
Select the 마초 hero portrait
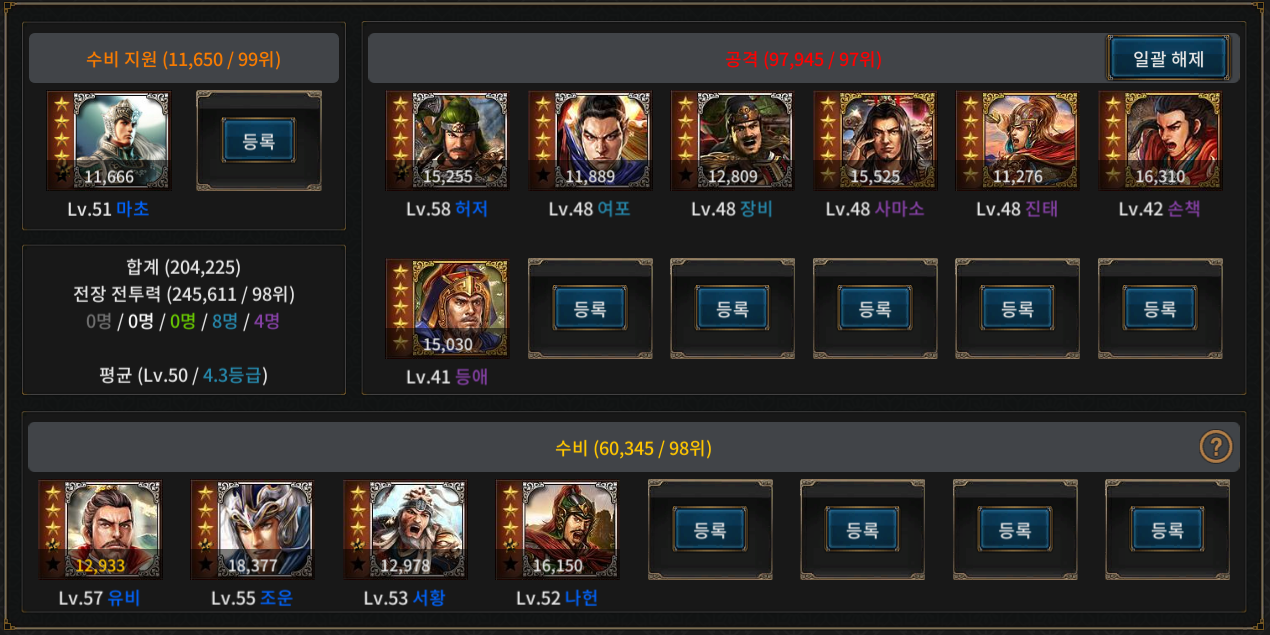109,141
